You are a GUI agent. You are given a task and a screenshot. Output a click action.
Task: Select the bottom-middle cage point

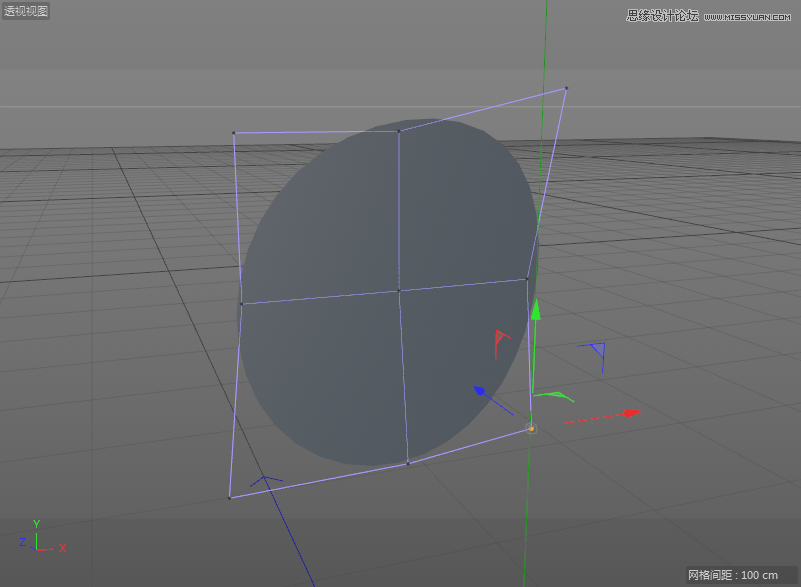click(x=408, y=463)
